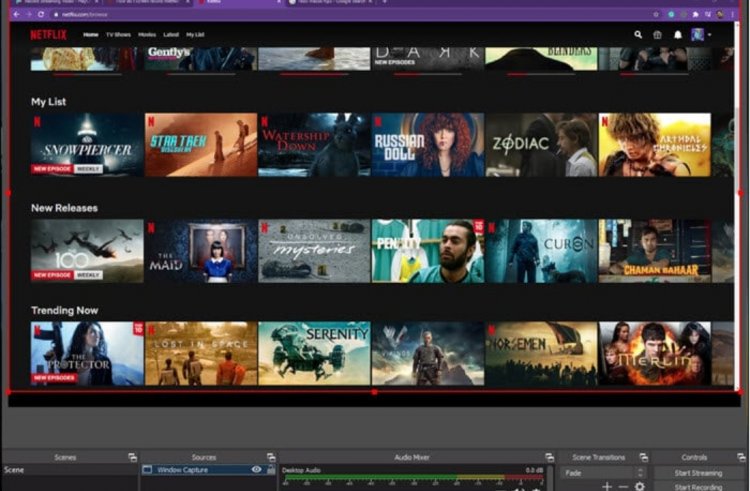Open transition properties gear icon
750x491 pixels.
pyautogui.click(x=640, y=486)
